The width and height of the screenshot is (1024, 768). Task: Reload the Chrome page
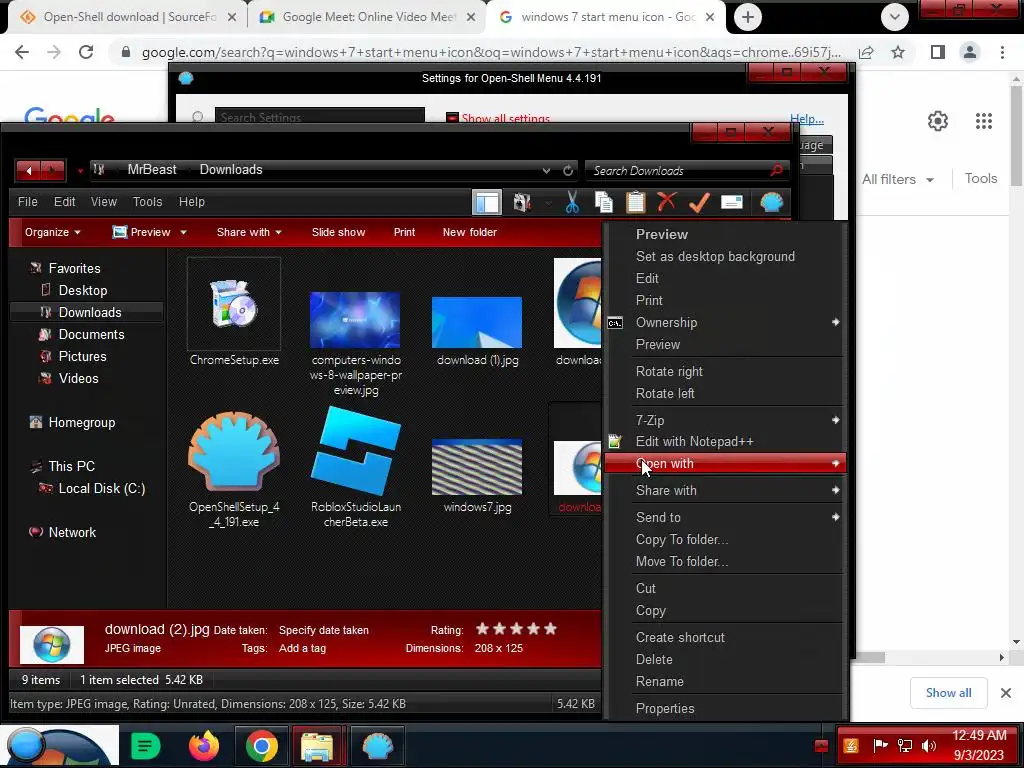coord(86,52)
